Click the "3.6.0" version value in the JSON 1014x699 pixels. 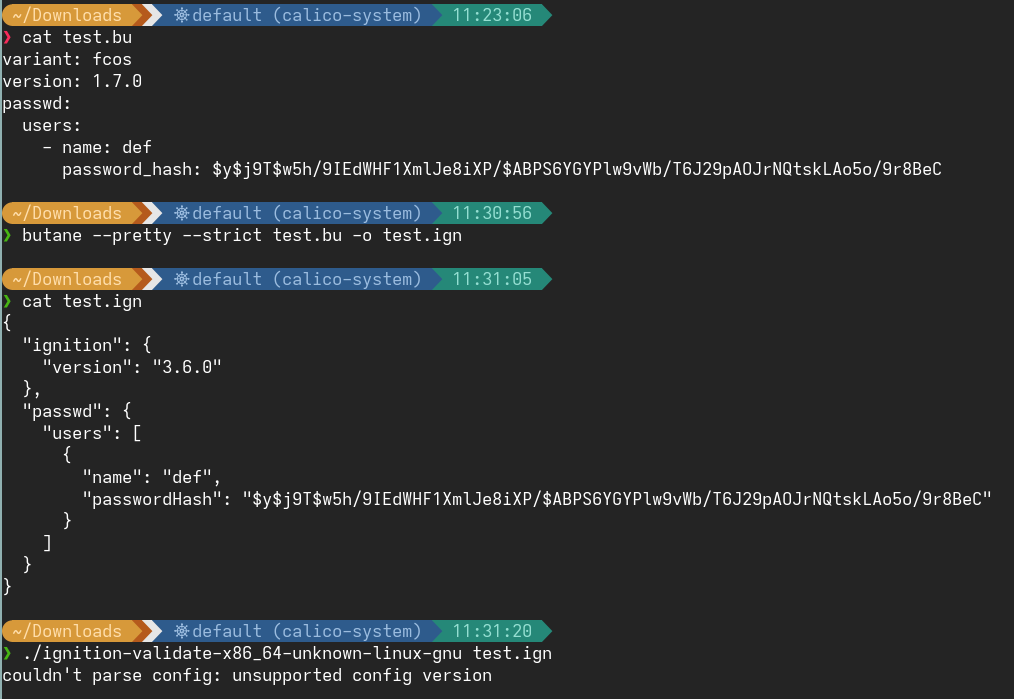point(187,367)
